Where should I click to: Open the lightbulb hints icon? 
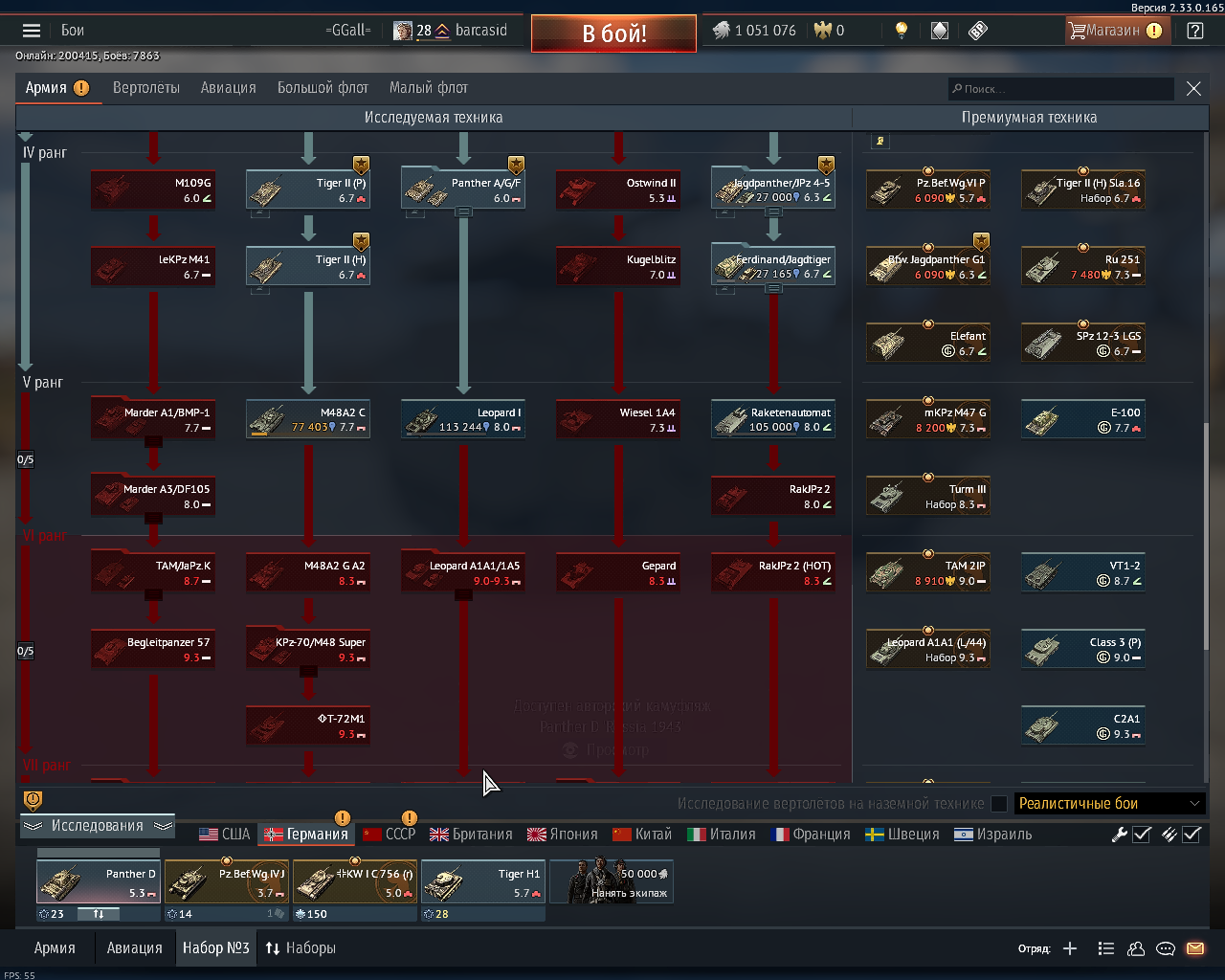pos(901,31)
